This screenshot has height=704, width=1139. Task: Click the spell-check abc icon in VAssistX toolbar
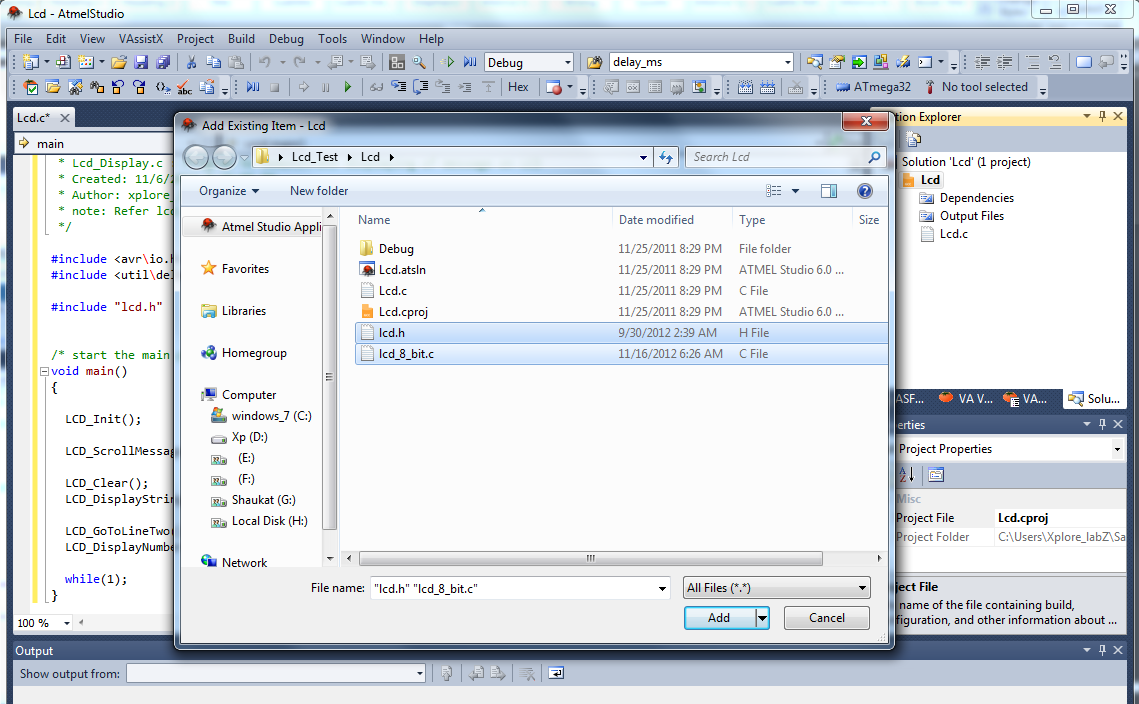[x=185, y=87]
